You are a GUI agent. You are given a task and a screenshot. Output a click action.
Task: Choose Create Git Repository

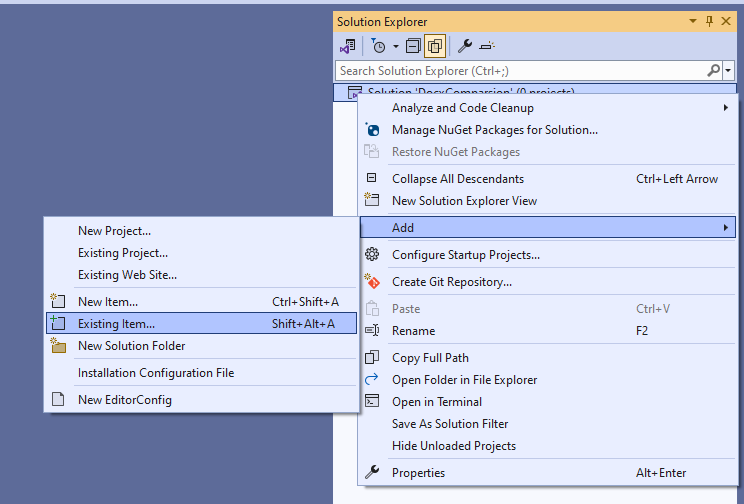tap(548, 282)
